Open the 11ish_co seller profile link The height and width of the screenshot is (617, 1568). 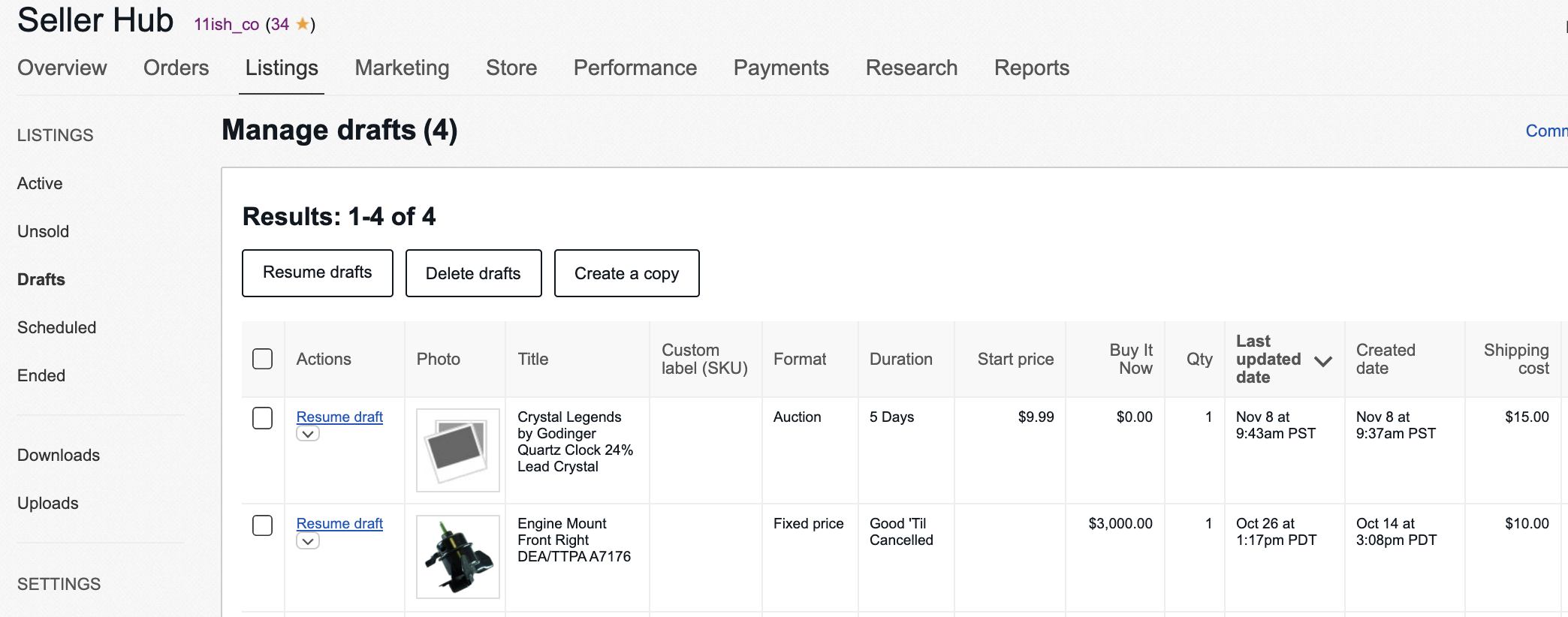coord(227,24)
